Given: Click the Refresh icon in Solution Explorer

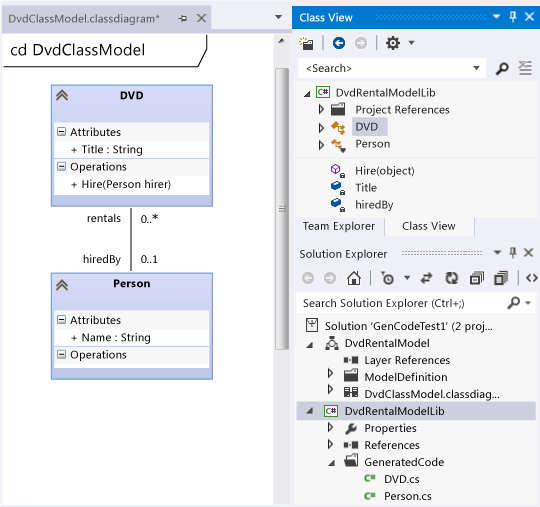Looking at the screenshot, I should click(x=451, y=278).
